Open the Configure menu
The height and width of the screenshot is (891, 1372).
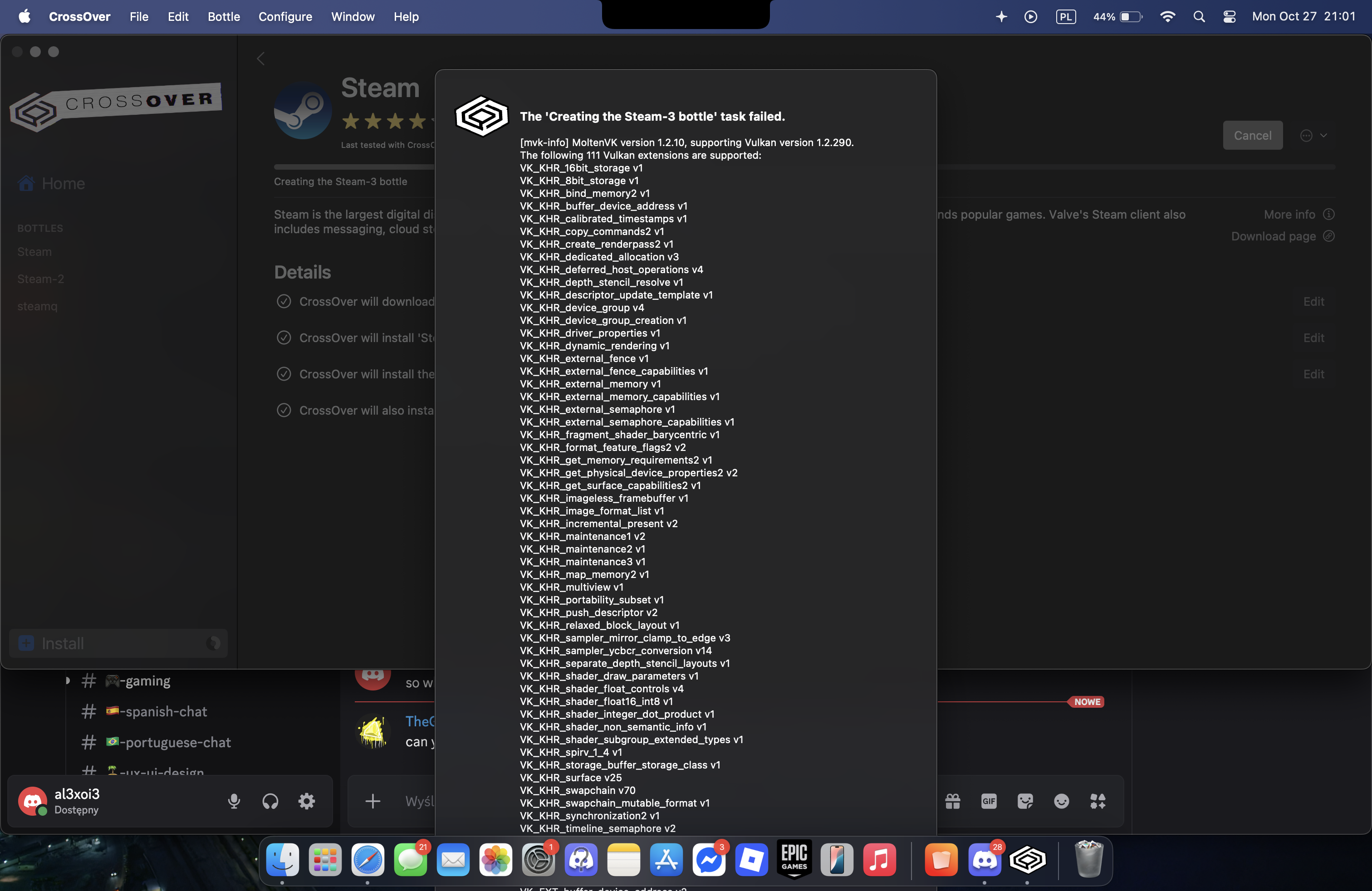pyautogui.click(x=285, y=17)
